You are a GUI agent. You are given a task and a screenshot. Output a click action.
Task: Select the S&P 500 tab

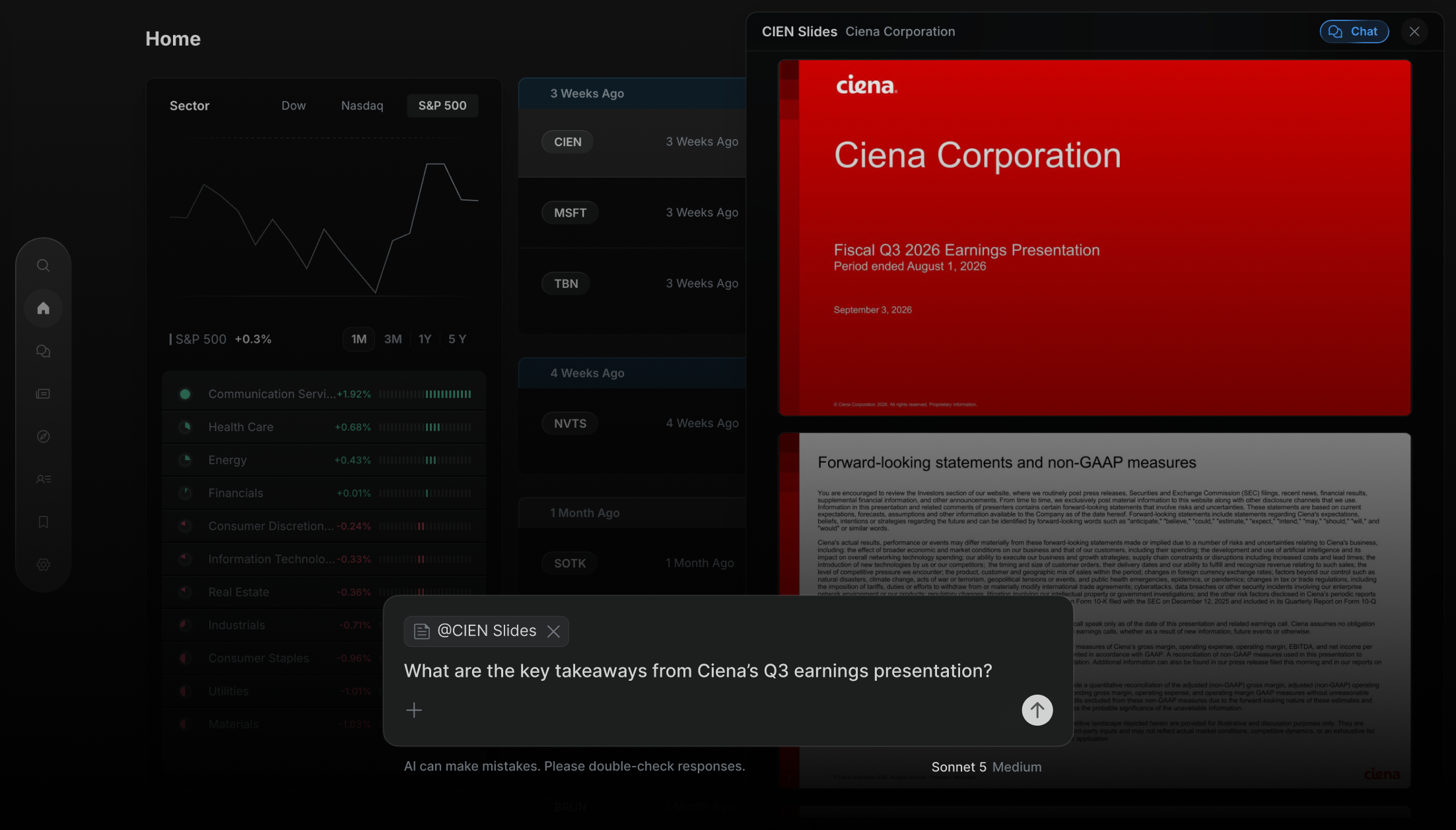pyautogui.click(x=442, y=106)
